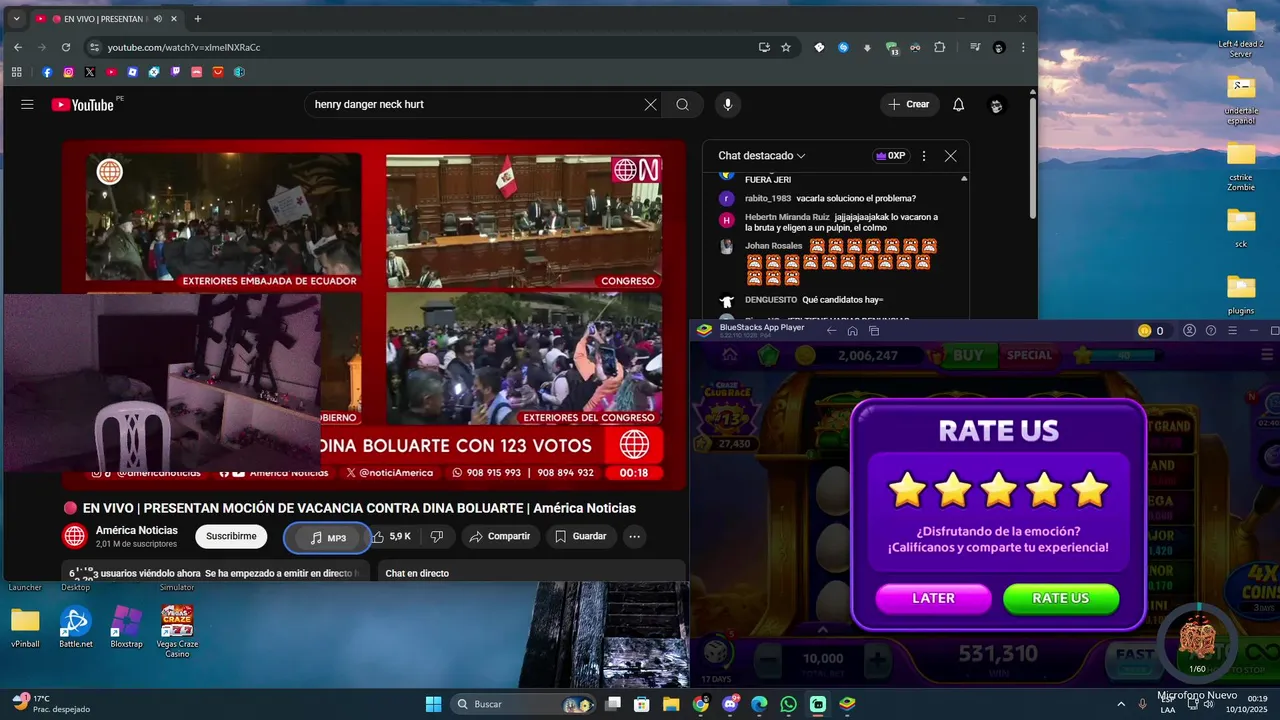1280x720 pixels.
Task: Close the live chat panel
Action: click(x=950, y=156)
